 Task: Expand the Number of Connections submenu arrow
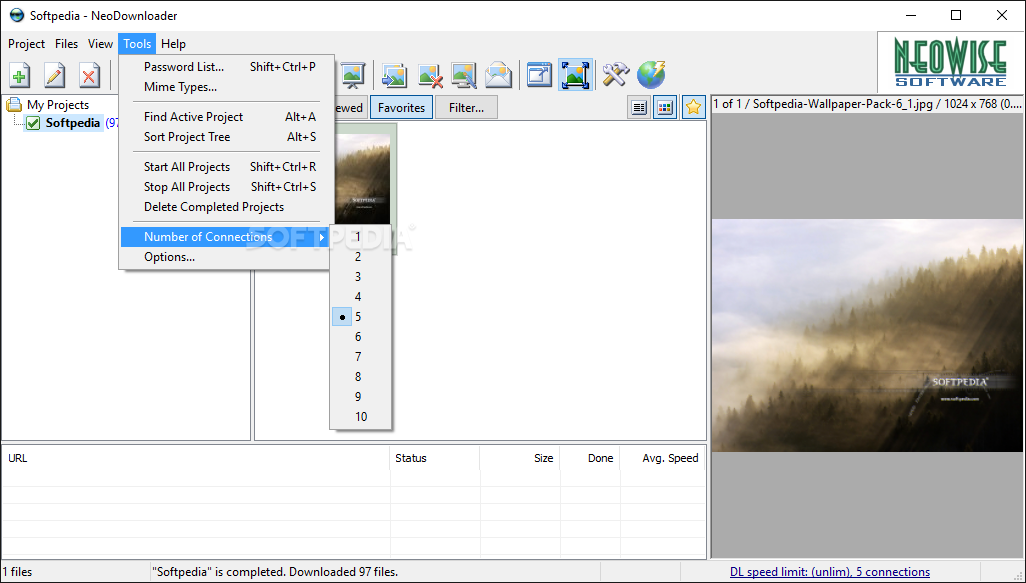[x=322, y=237]
